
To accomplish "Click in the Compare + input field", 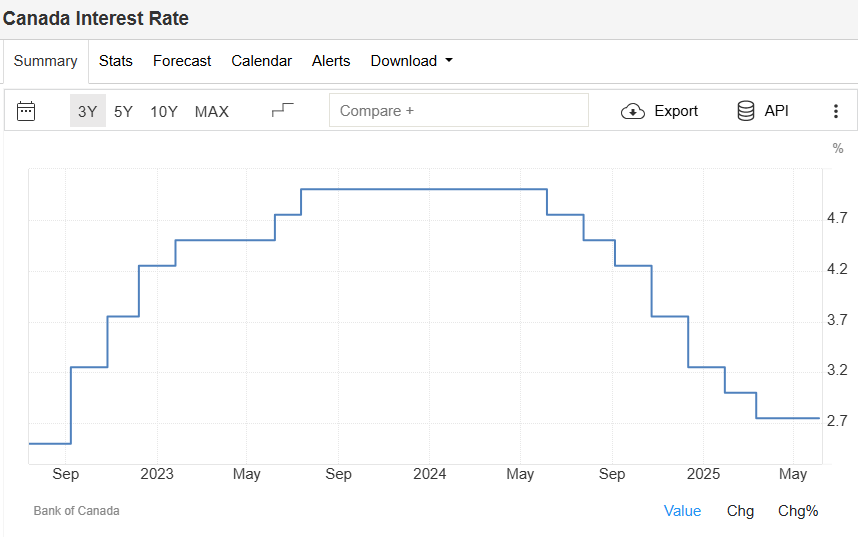I will tap(459, 110).
